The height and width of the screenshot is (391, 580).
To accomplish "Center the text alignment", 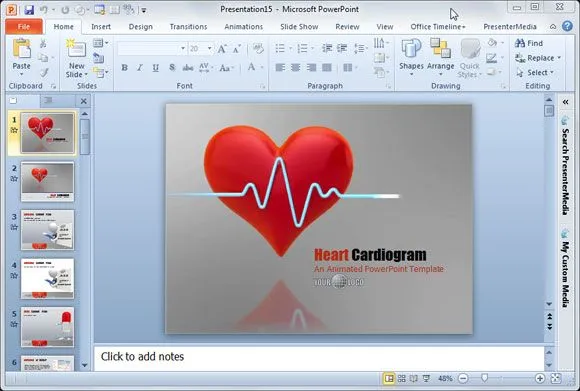I will coord(296,67).
